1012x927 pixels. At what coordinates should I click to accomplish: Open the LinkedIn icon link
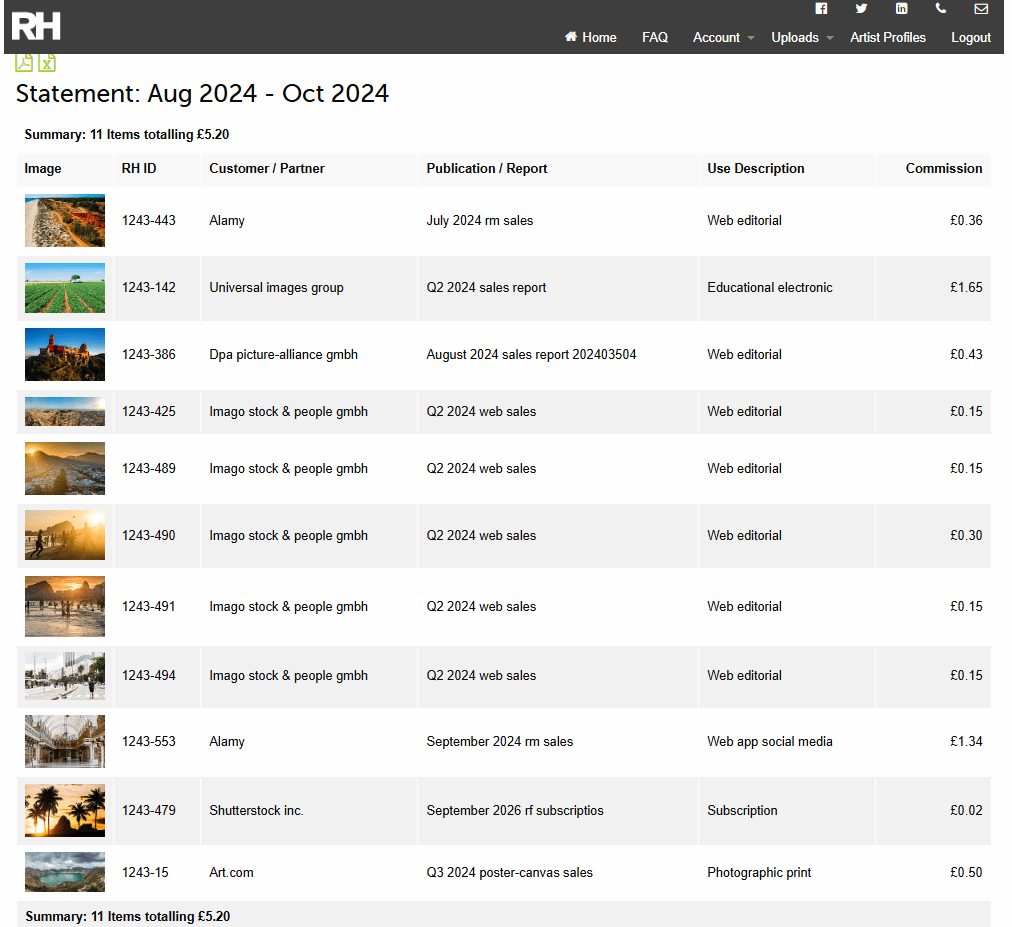(901, 9)
